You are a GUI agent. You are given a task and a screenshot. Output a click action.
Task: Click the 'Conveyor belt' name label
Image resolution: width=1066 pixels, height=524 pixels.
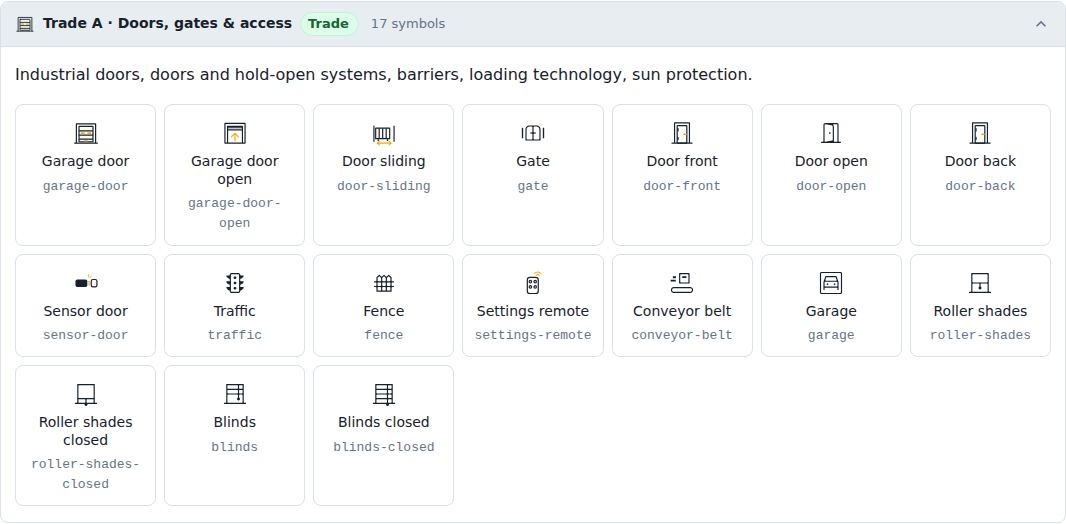(682, 311)
